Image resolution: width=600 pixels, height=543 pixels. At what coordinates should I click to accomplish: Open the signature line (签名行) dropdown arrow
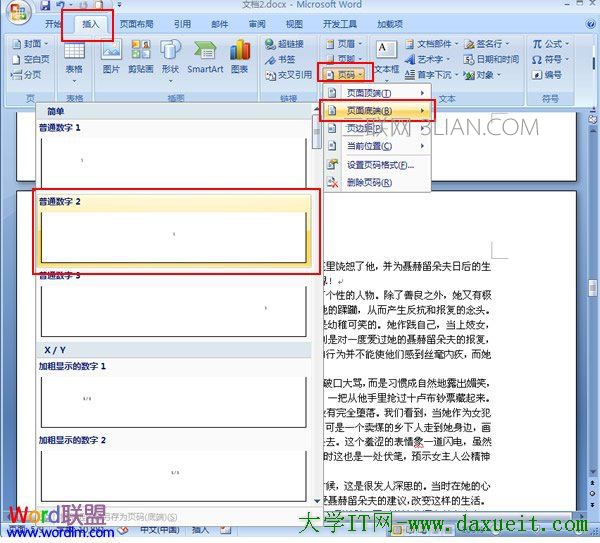(x=507, y=44)
